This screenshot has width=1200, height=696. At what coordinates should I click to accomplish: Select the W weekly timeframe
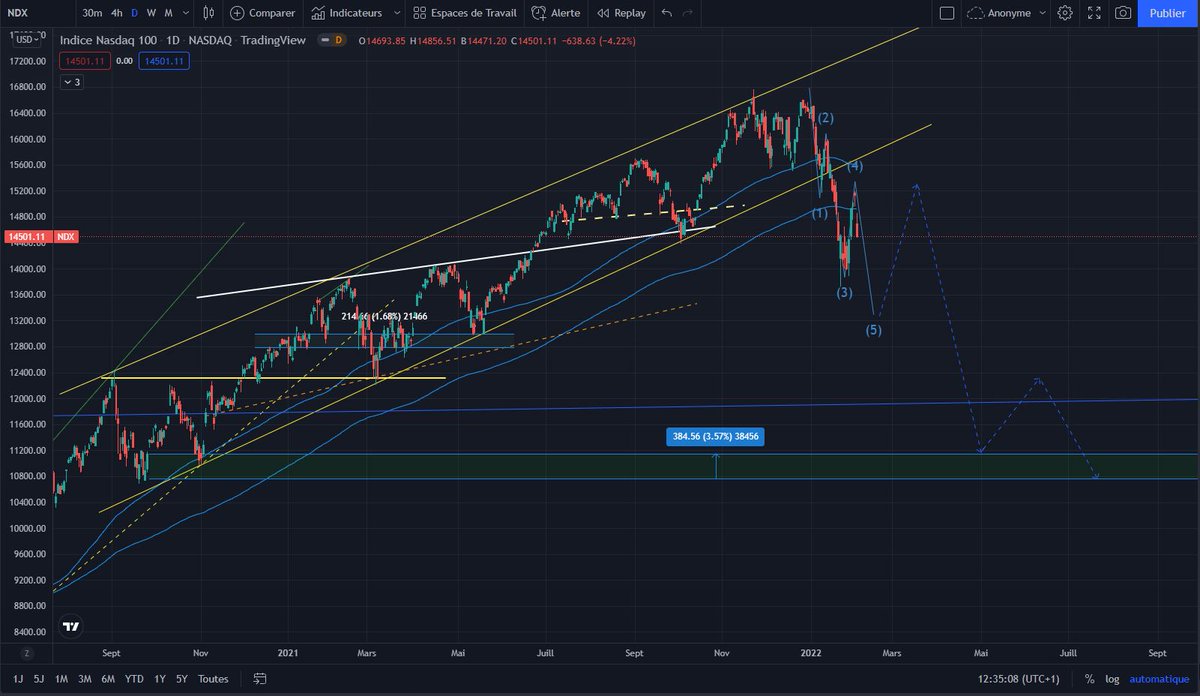click(x=151, y=13)
